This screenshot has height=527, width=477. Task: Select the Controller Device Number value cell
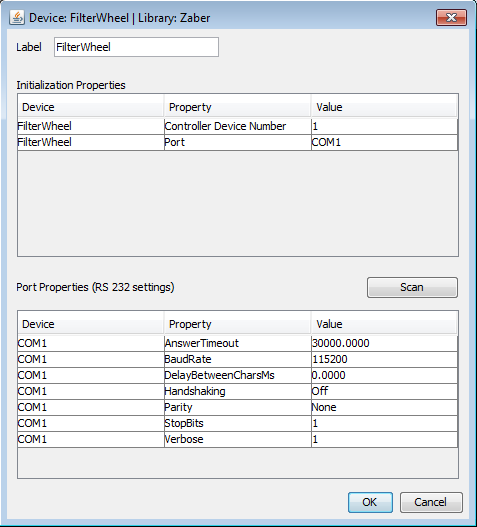(384, 126)
